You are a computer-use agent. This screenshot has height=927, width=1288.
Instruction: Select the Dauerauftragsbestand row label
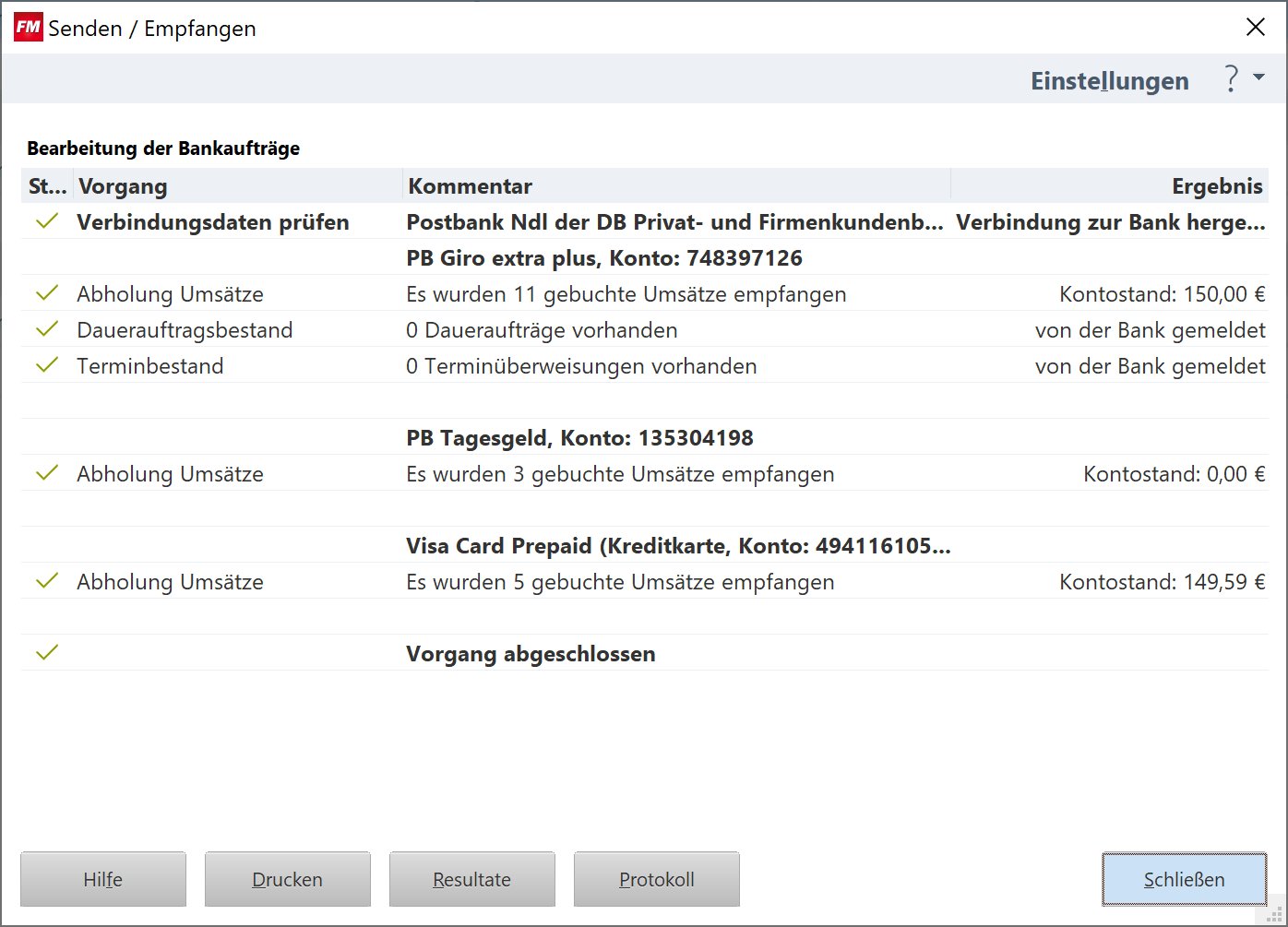pyautogui.click(x=185, y=330)
